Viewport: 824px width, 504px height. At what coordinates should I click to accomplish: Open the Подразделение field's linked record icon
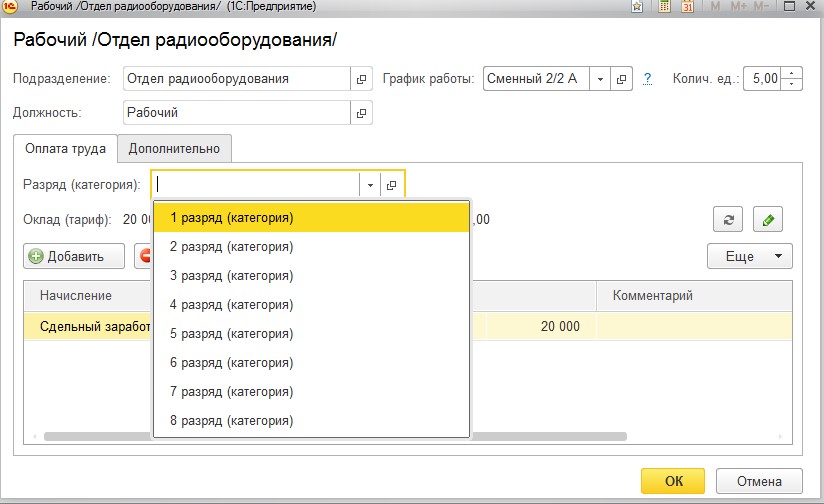(361, 79)
